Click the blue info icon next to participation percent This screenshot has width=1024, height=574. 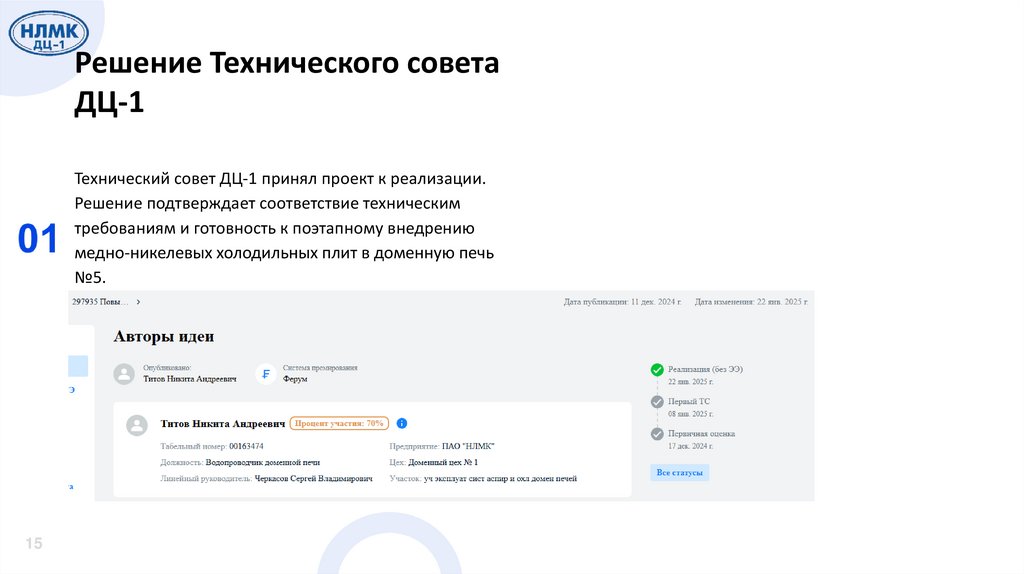point(402,423)
